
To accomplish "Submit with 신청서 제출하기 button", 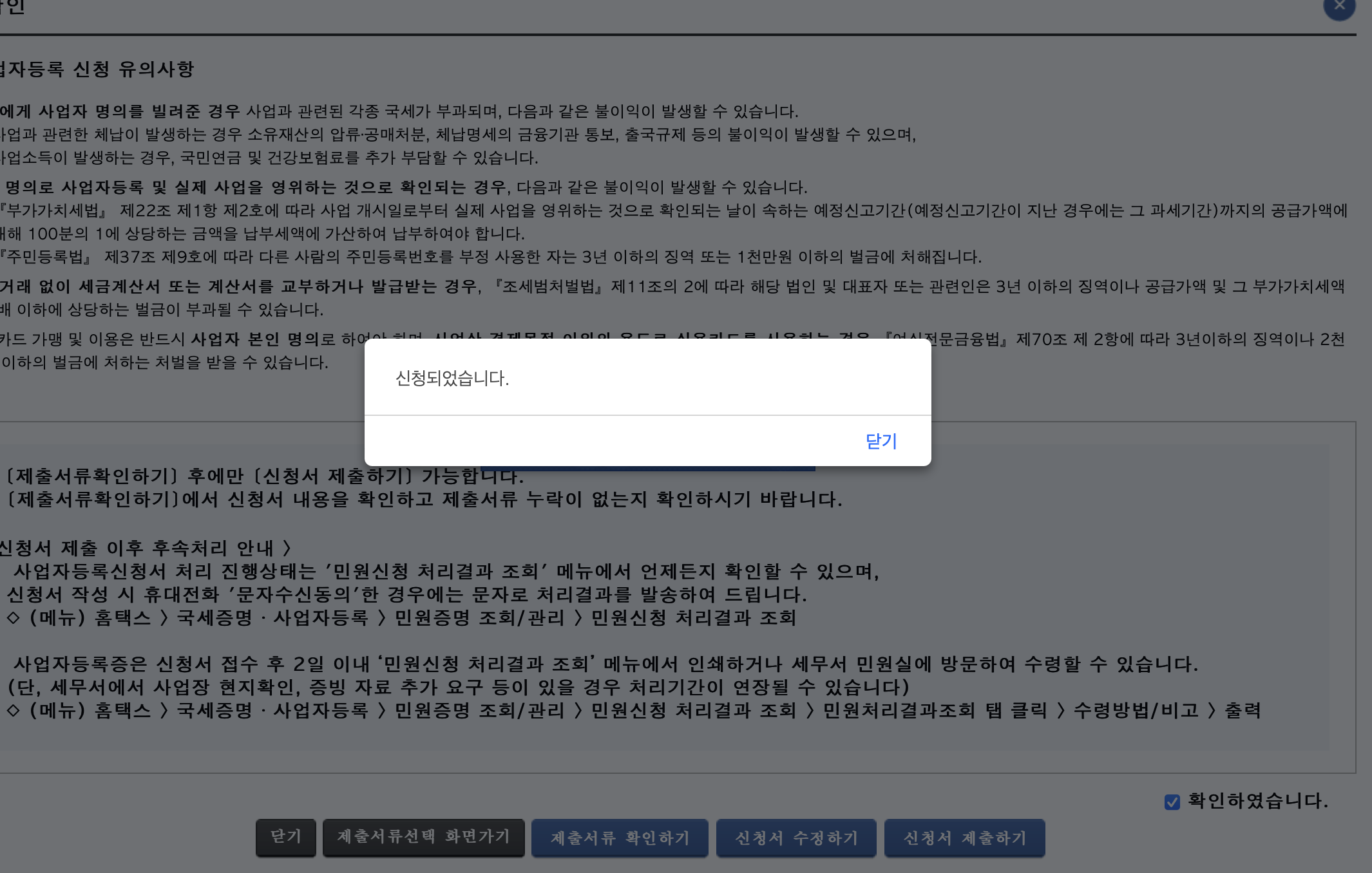I will point(964,838).
